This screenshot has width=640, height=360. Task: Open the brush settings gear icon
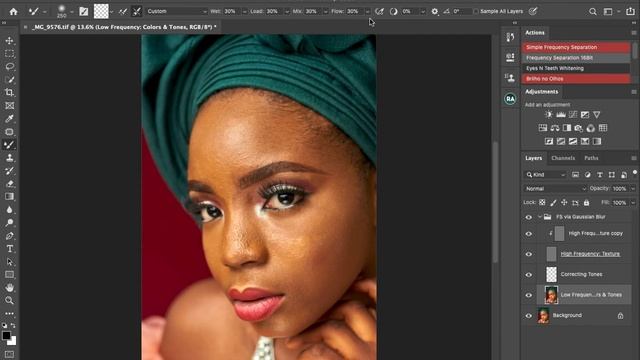click(x=435, y=12)
